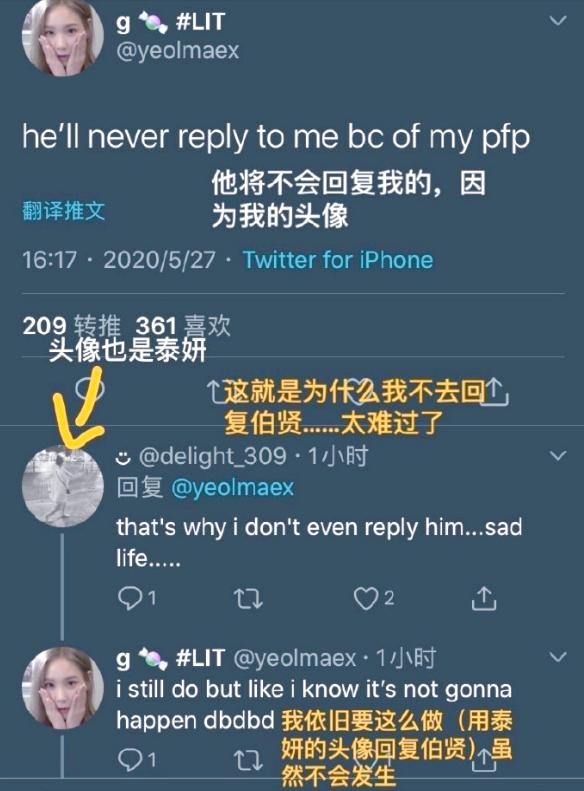View the 361 喜欢 likes list
Viewport: 584px width, 791px height.
click(x=183, y=326)
